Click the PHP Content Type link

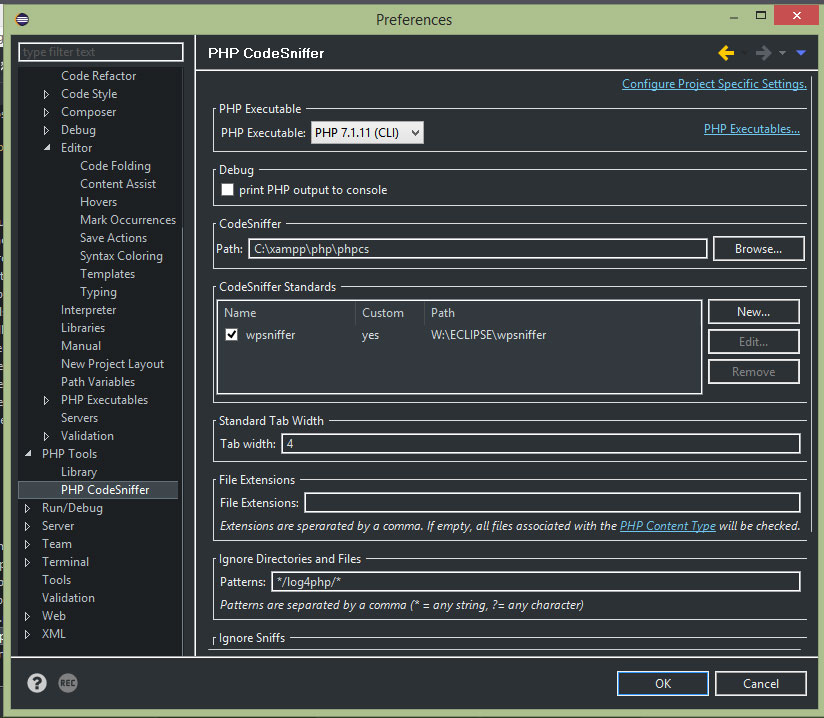[x=667, y=526]
